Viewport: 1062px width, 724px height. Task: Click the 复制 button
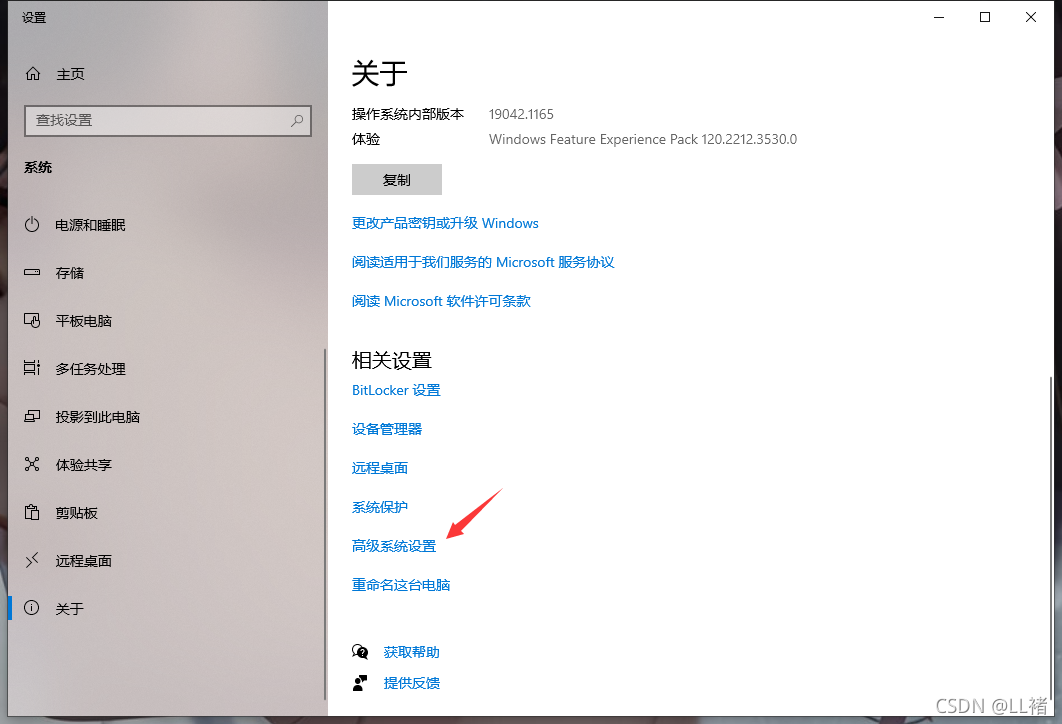[396, 179]
